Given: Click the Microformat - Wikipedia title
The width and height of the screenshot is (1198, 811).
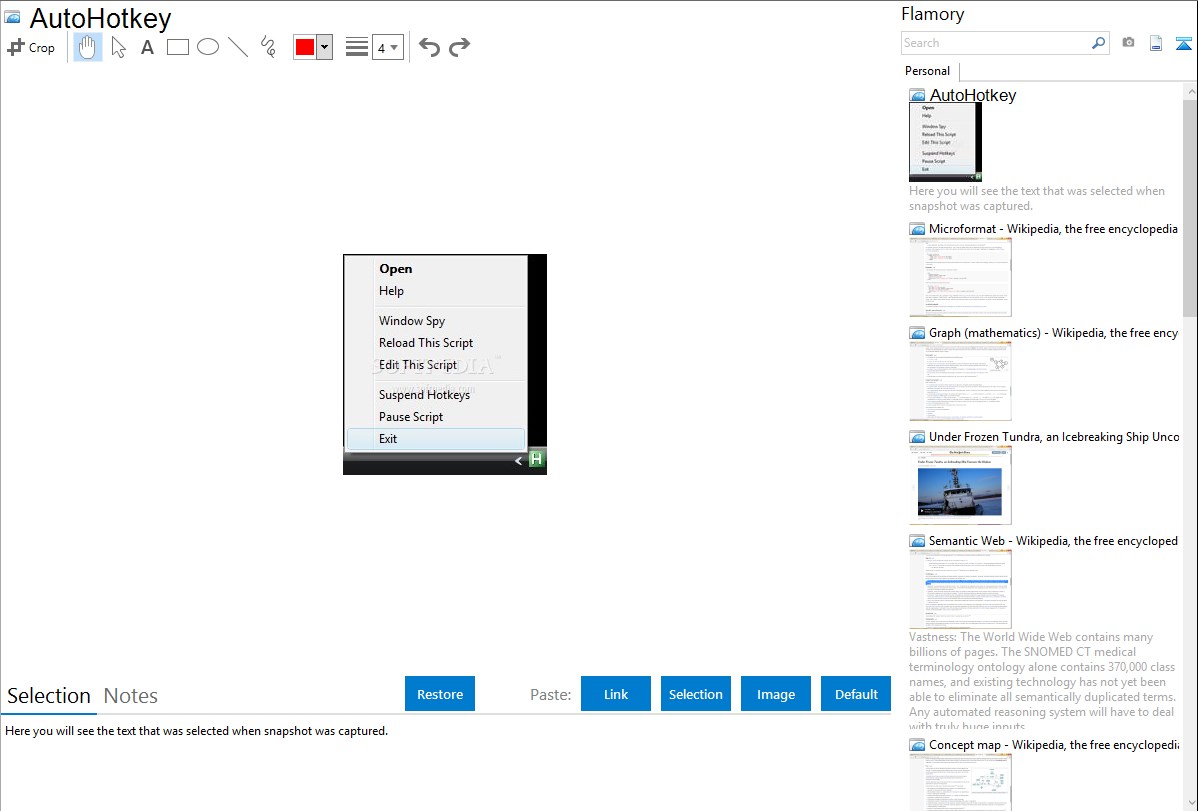Looking at the screenshot, I should tap(1053, 229).
